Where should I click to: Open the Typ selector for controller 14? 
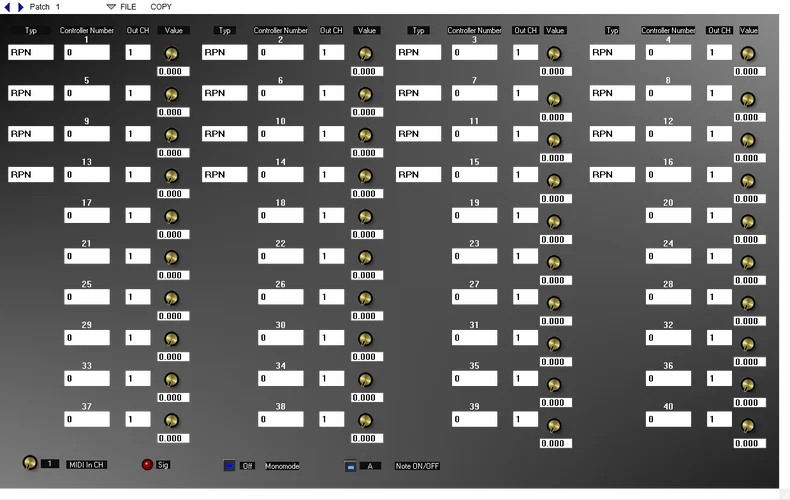(225, 175)
